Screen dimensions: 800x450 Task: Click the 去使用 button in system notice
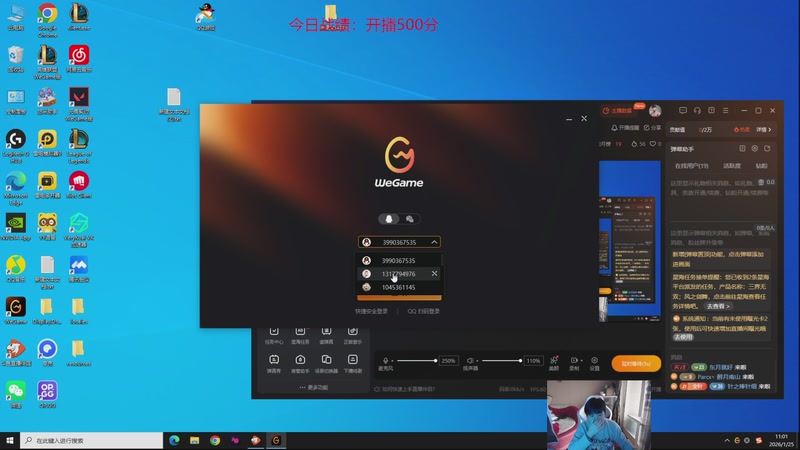click(x=683, y=337)
